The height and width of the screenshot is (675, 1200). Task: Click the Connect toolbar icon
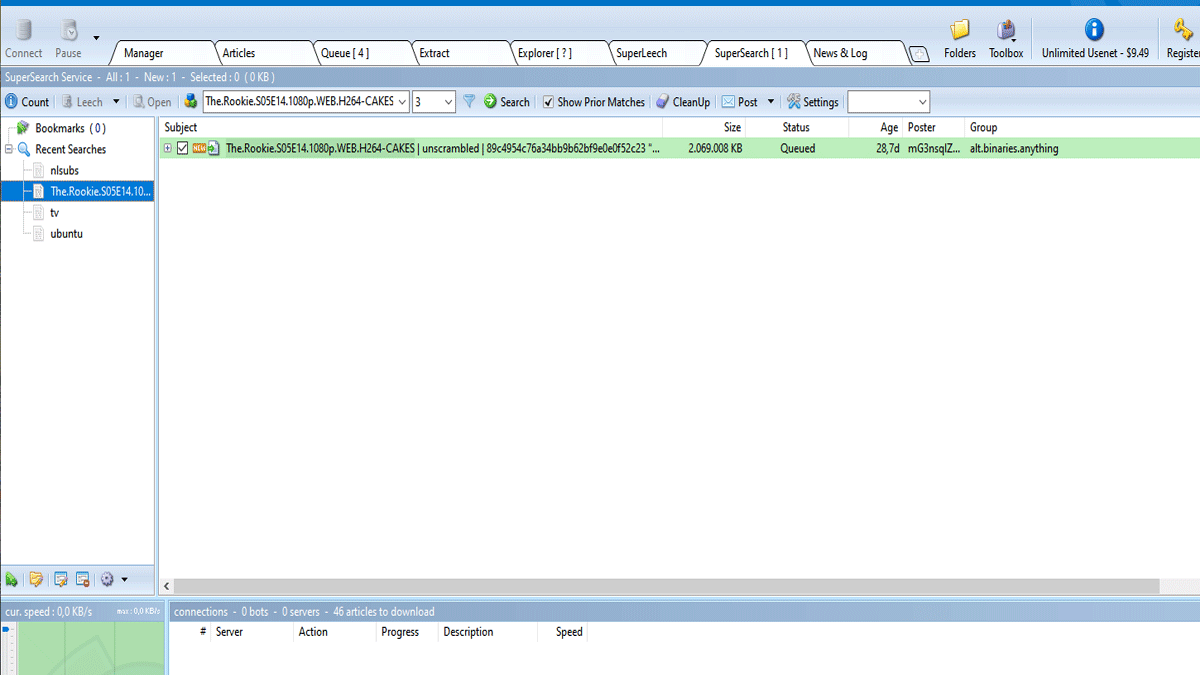click(x=23, y=31)
